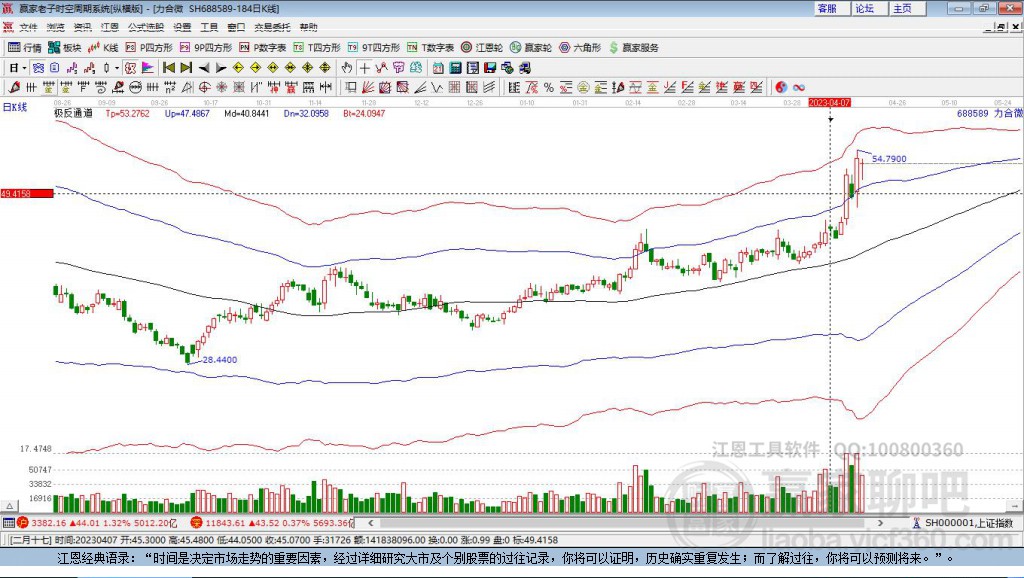Image resolution: width=1024 pixels, height=578 pixels.
Task: Open the 窗口 menu
Action: point(236,27)
